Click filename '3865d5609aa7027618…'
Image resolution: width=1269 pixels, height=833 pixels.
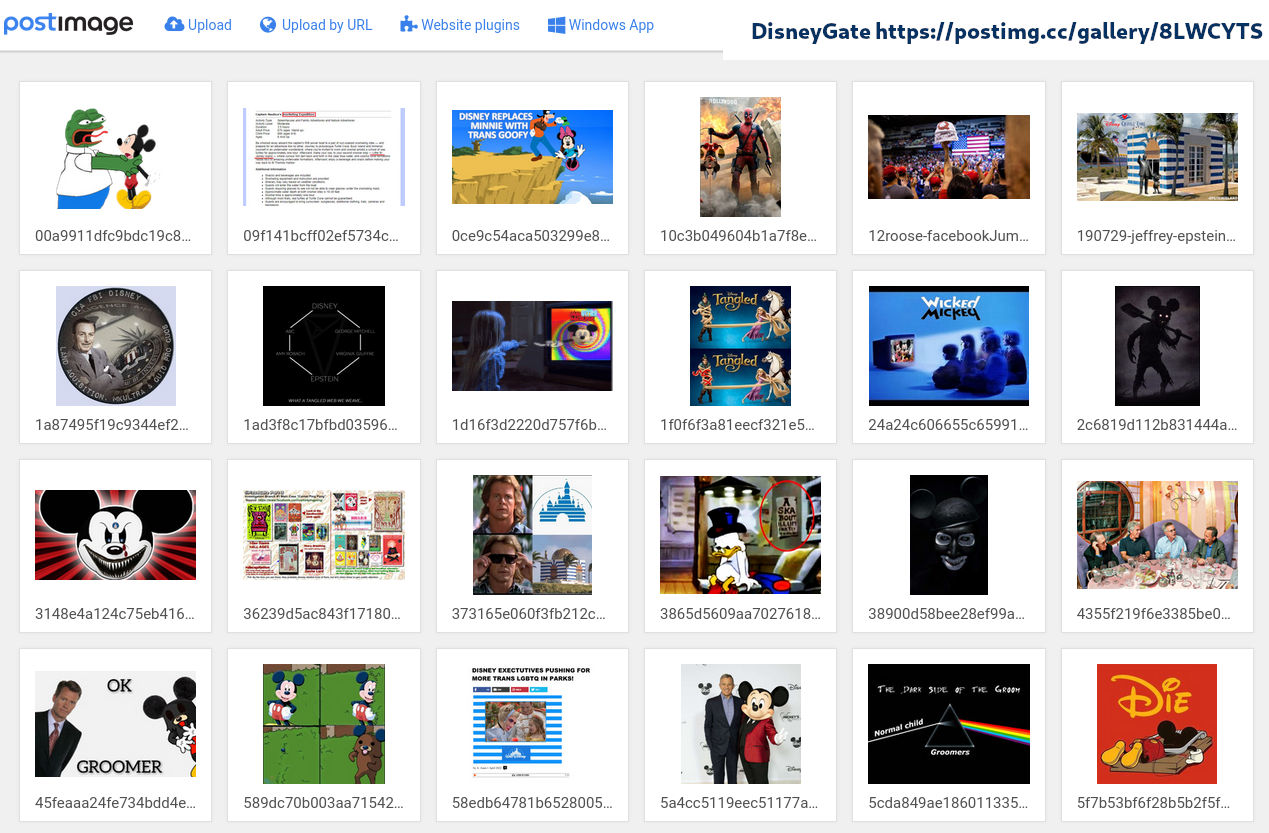pos(739,614)
